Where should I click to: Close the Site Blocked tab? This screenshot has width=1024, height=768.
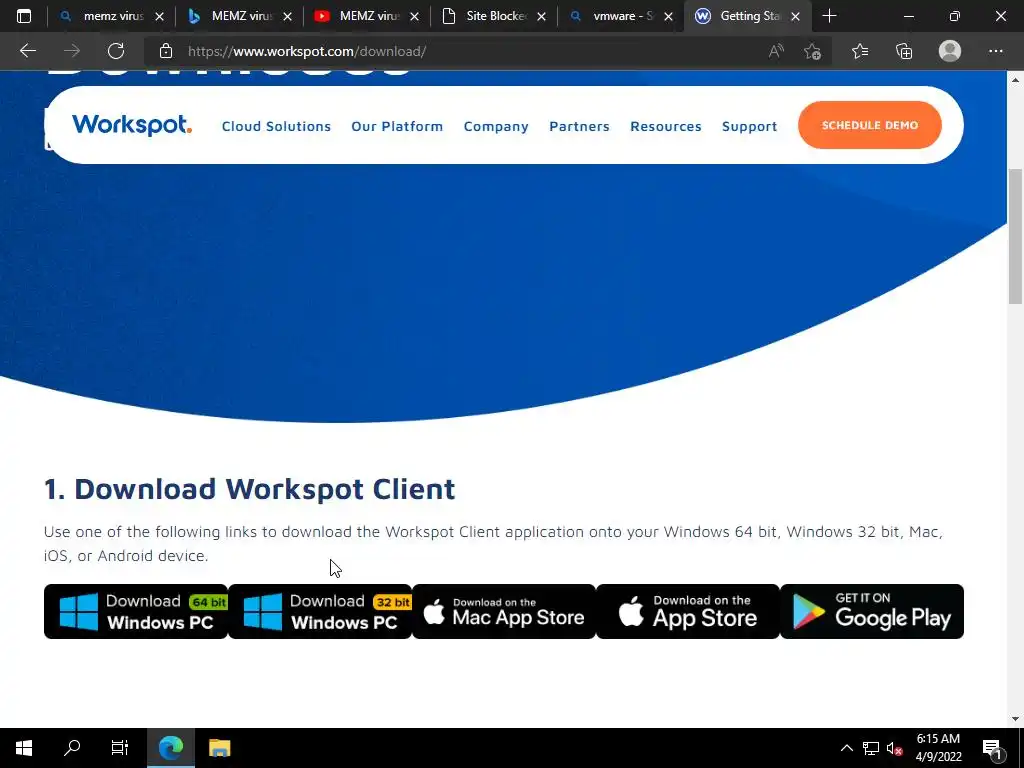click(541, 16)
